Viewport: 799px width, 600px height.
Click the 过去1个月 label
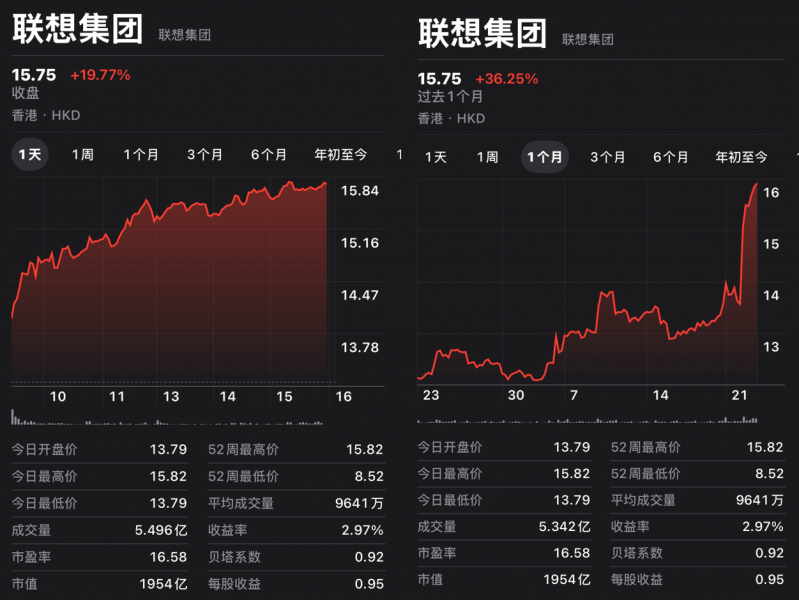point(450,96)
